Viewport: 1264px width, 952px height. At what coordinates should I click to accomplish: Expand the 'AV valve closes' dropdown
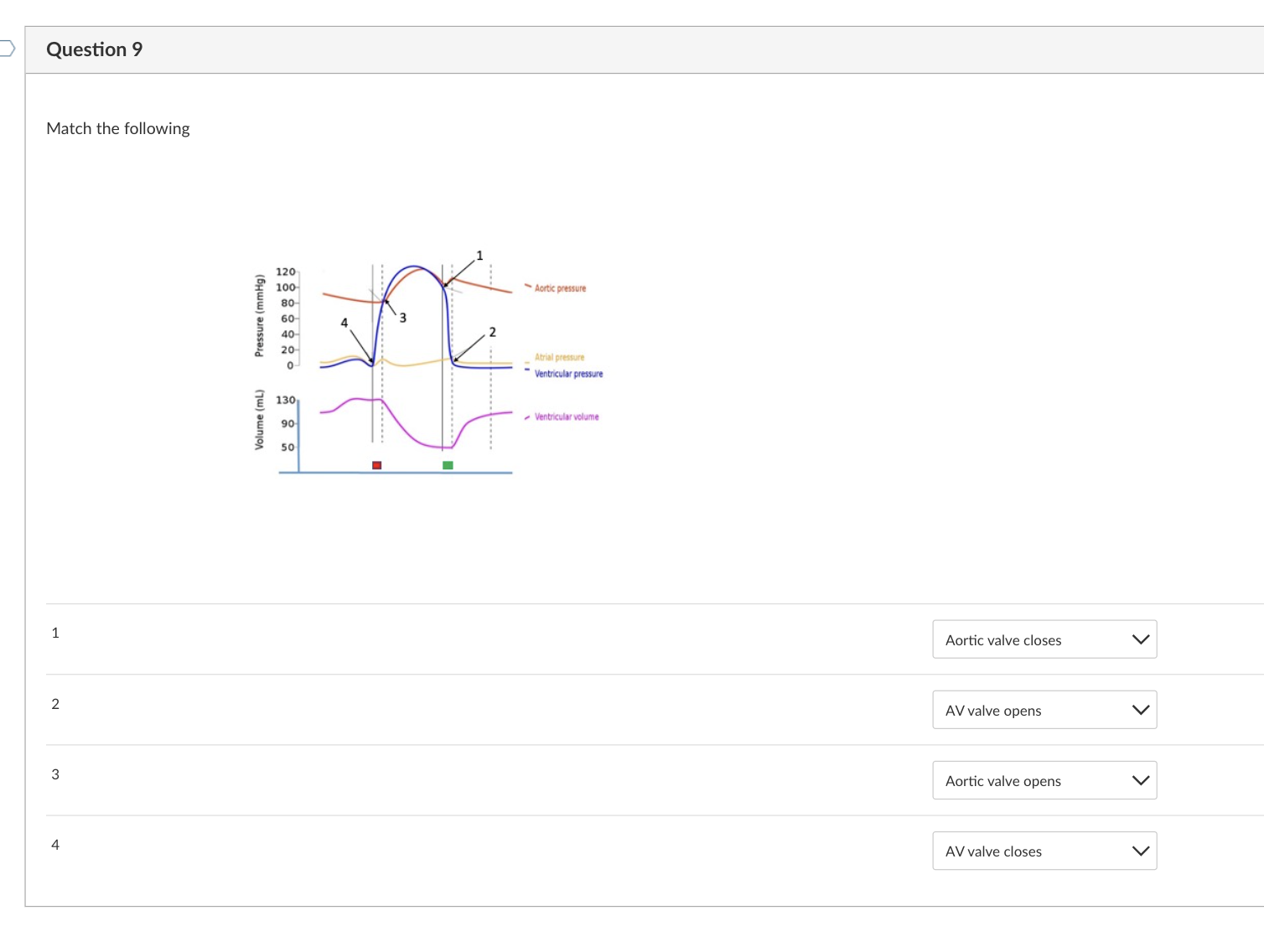pyautogui.click(x=1044, y=851)
